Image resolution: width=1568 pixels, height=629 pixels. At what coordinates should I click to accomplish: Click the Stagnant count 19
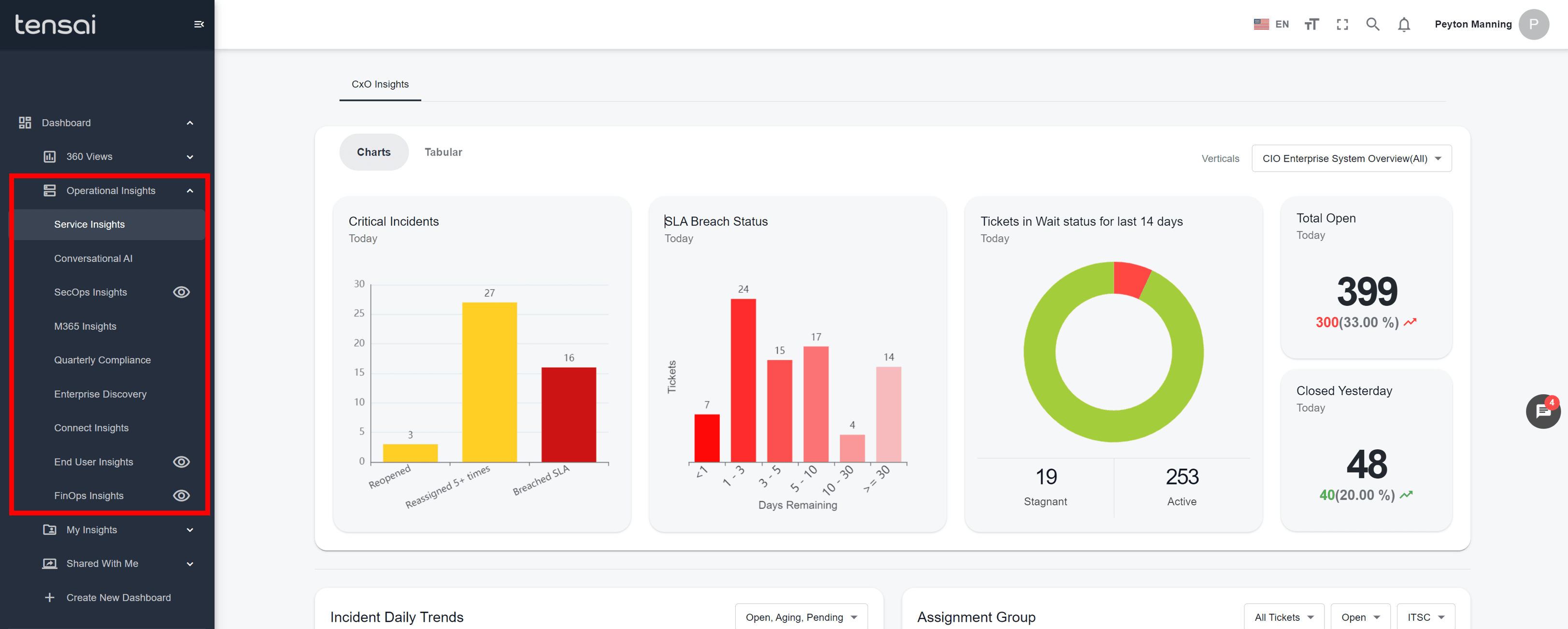[1046, 477]
